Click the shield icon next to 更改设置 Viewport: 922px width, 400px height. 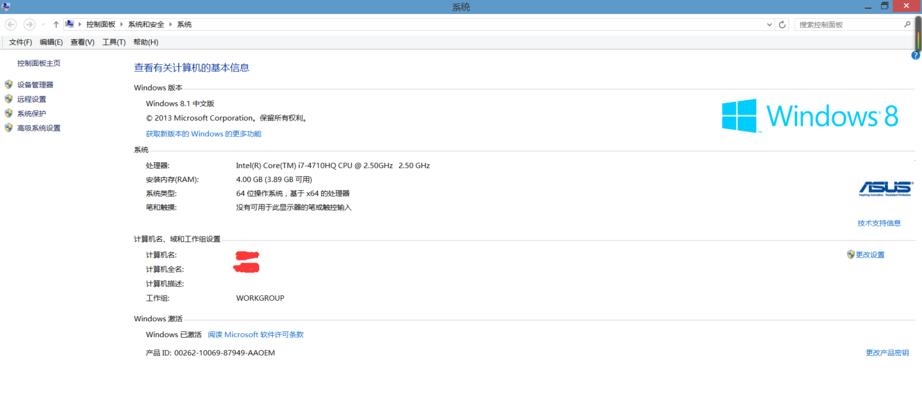click(x=850, y=255)
